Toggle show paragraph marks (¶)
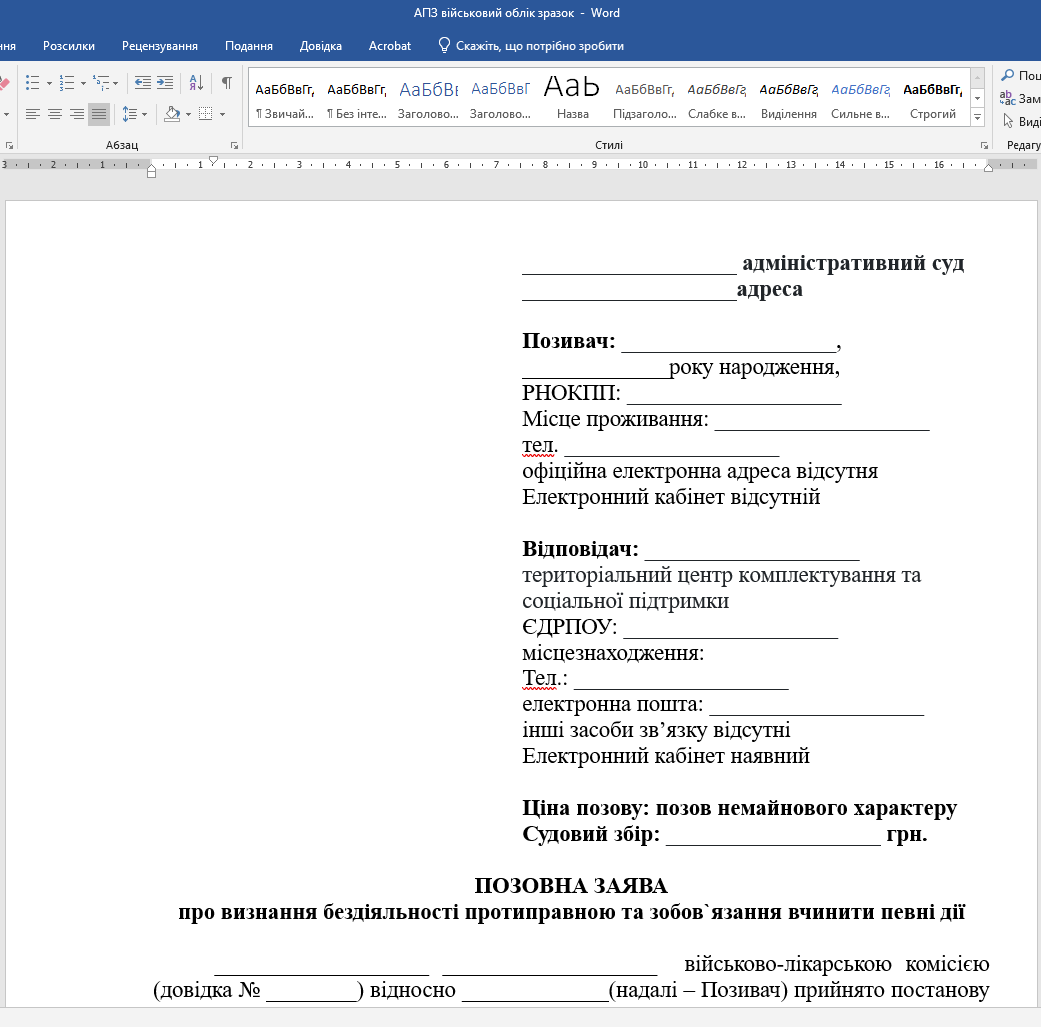Image resolution: width=1041 pixels, height=1027 pixels. pos(227,82)
